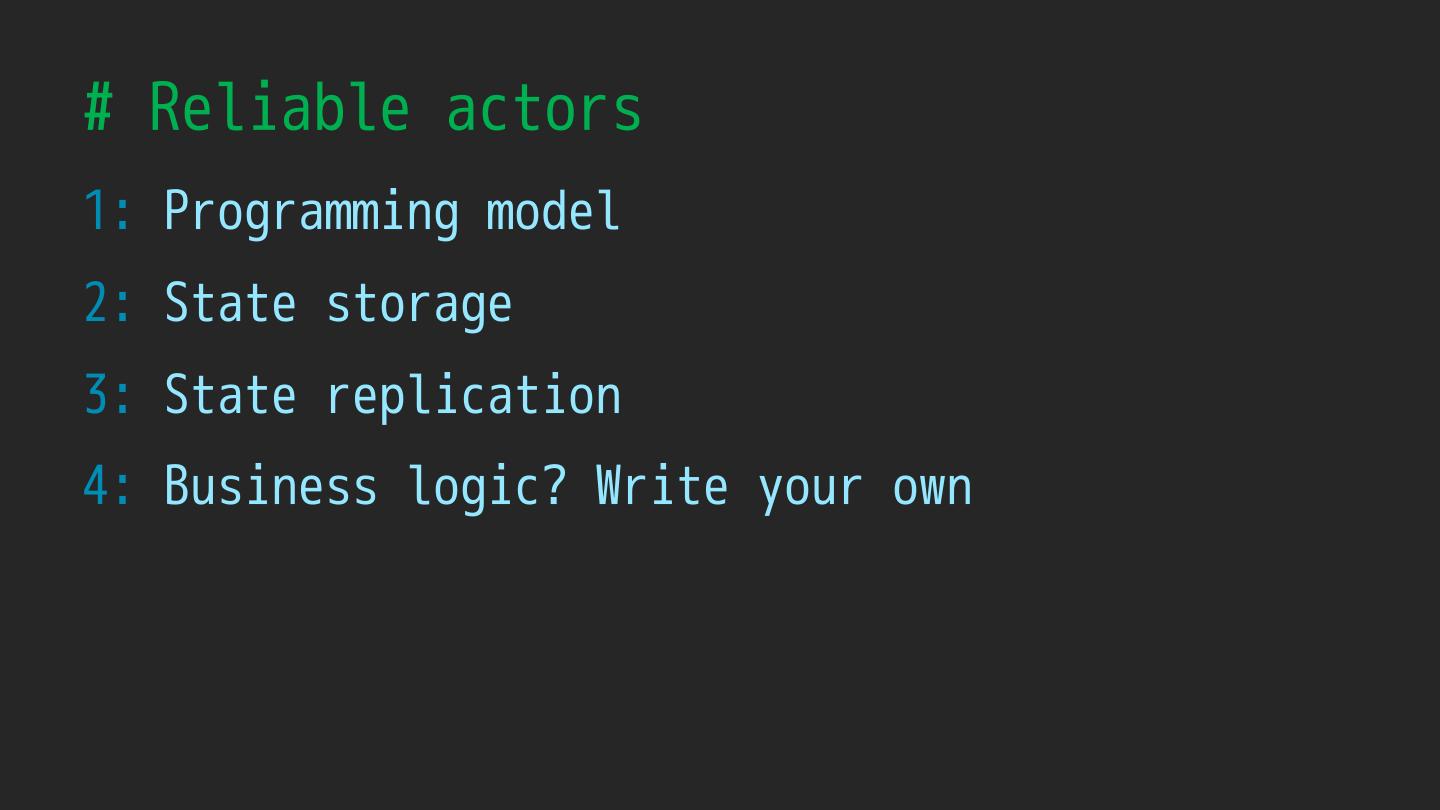Click the word "storage"
The height and width of the screenshot is (810, 1440).
(418, 303)
